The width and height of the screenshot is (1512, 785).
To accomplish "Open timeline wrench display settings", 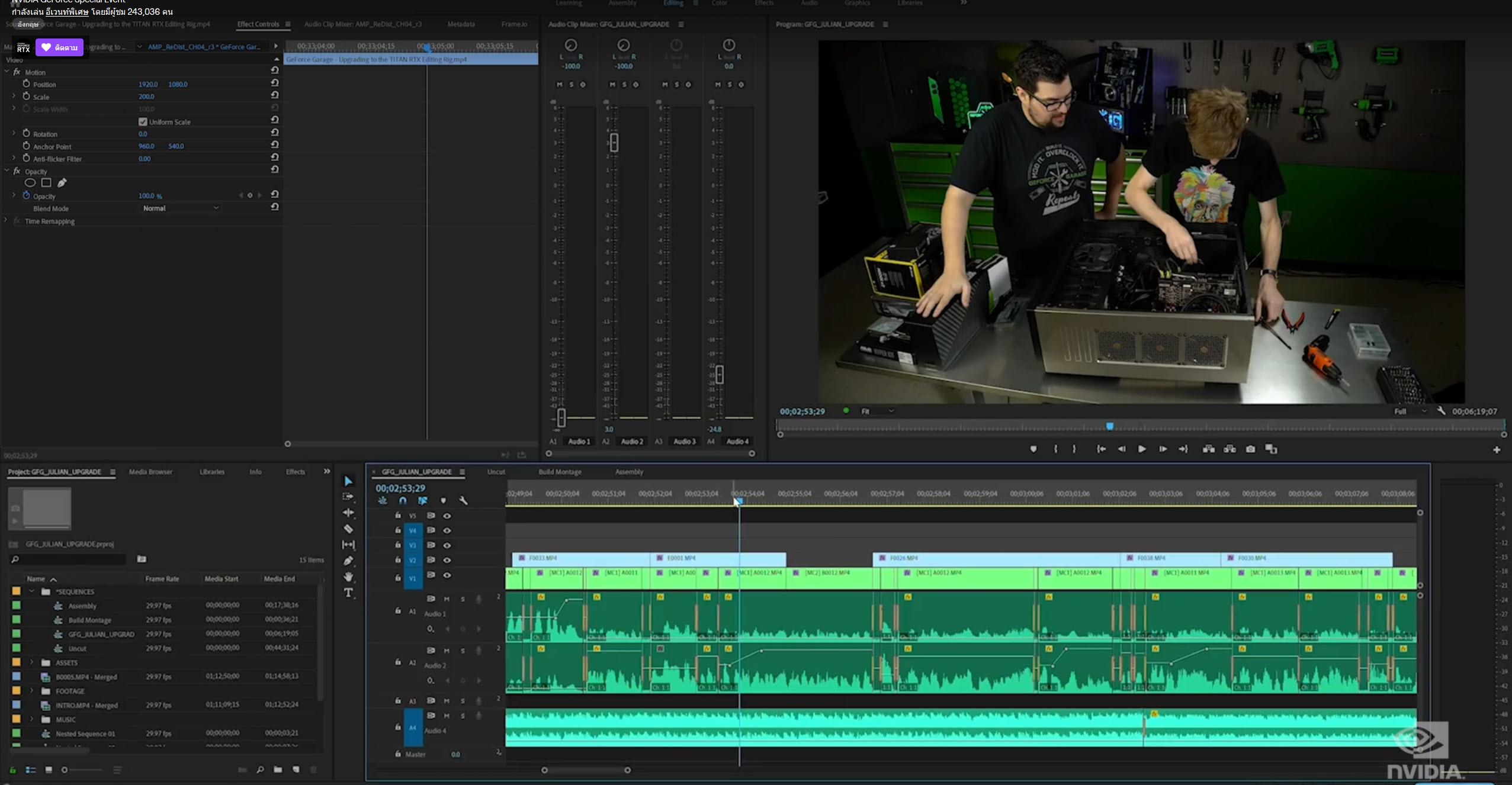I will 464,501.
